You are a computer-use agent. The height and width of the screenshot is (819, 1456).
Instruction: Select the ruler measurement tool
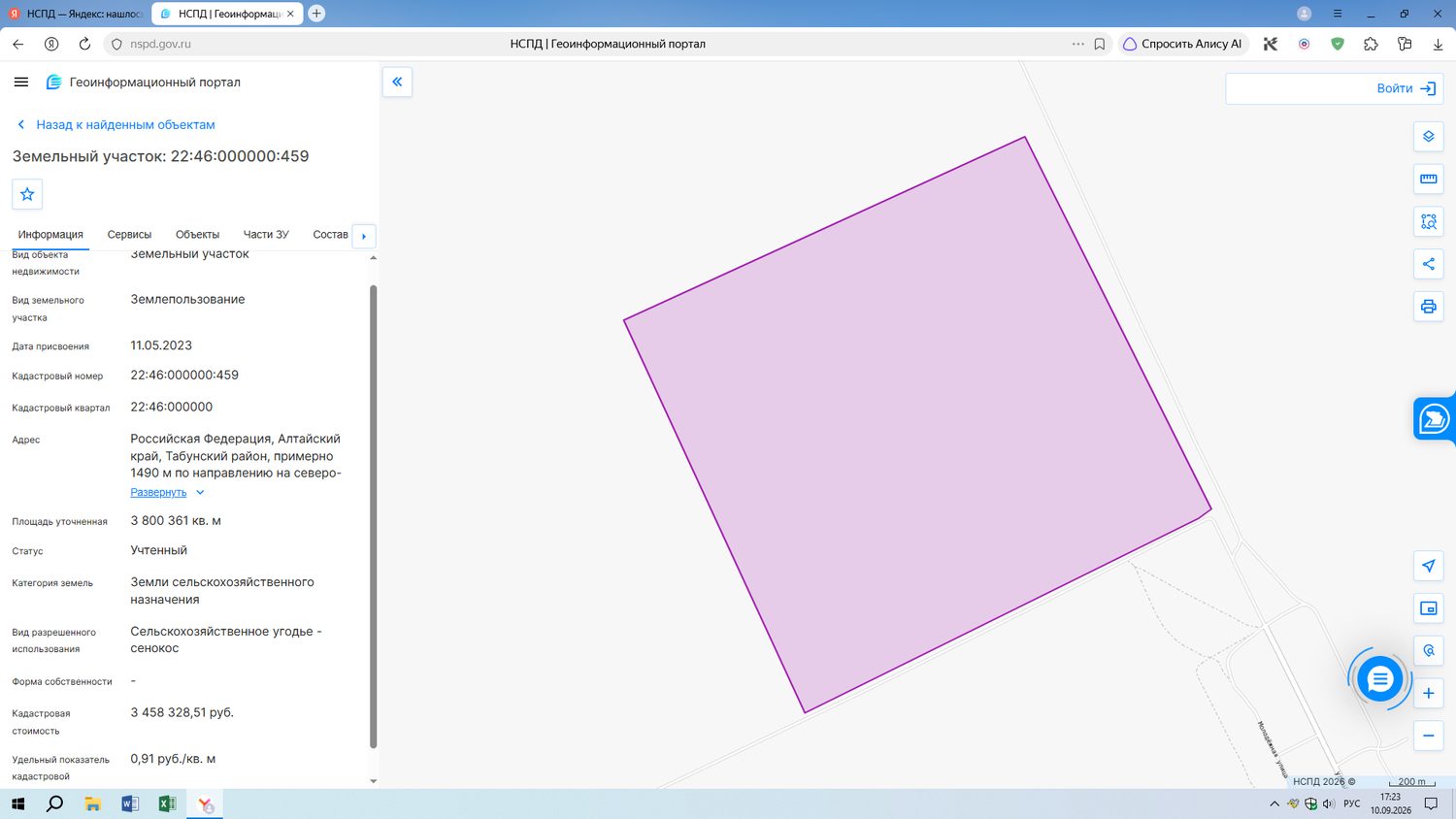point(1428,180)
